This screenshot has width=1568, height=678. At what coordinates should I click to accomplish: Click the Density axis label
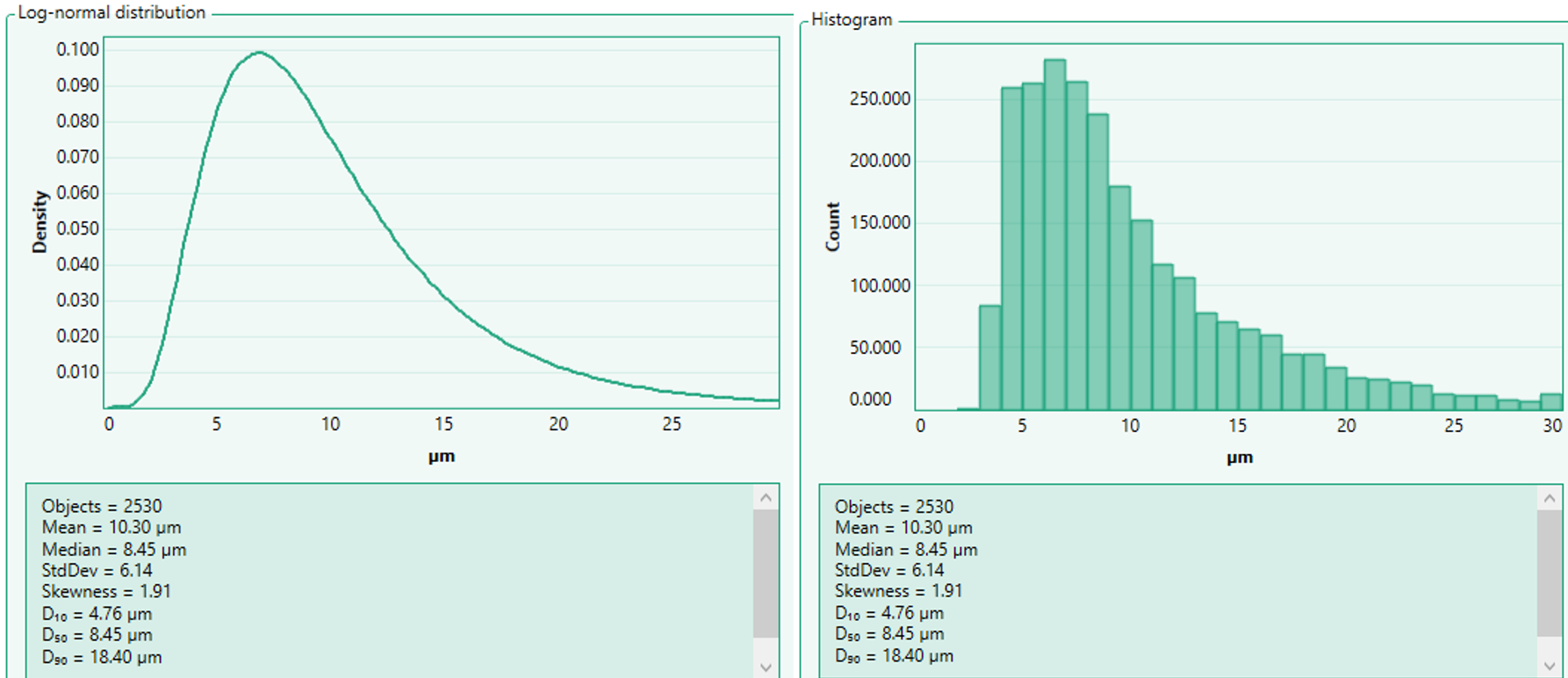pos(40,222)
